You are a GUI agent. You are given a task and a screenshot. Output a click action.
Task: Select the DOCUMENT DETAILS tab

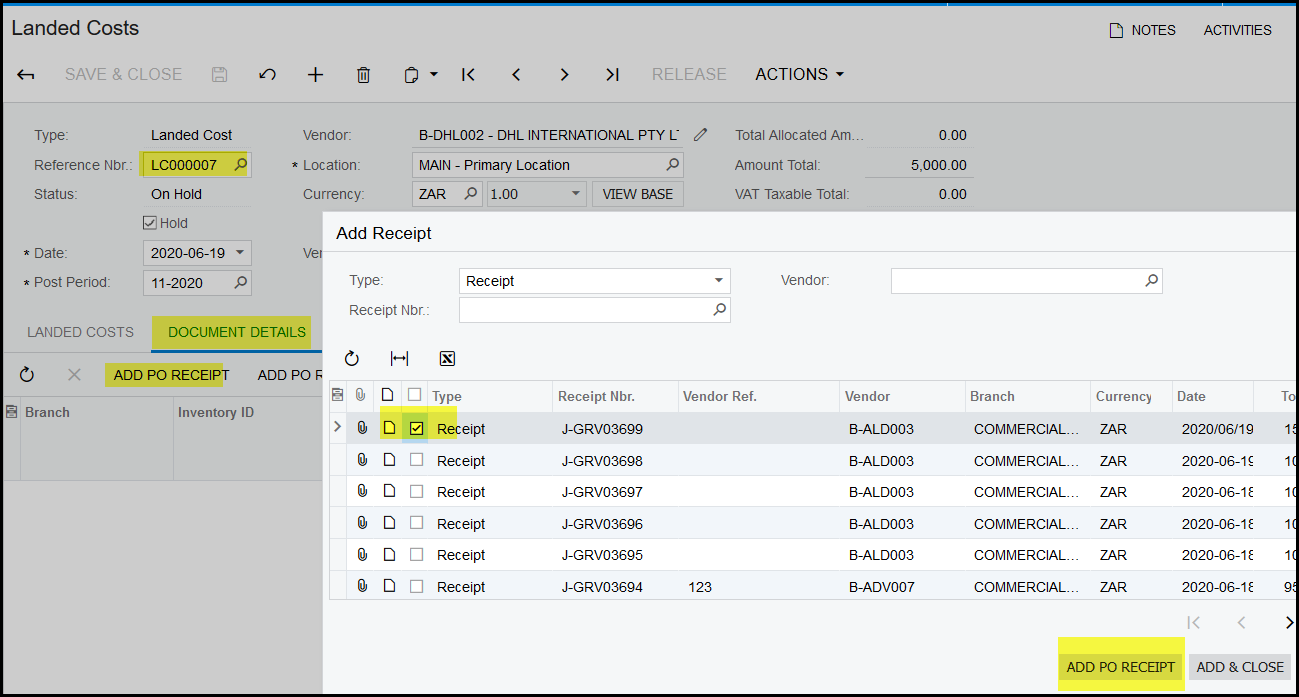pyautogui.click(x=237, y=332)
